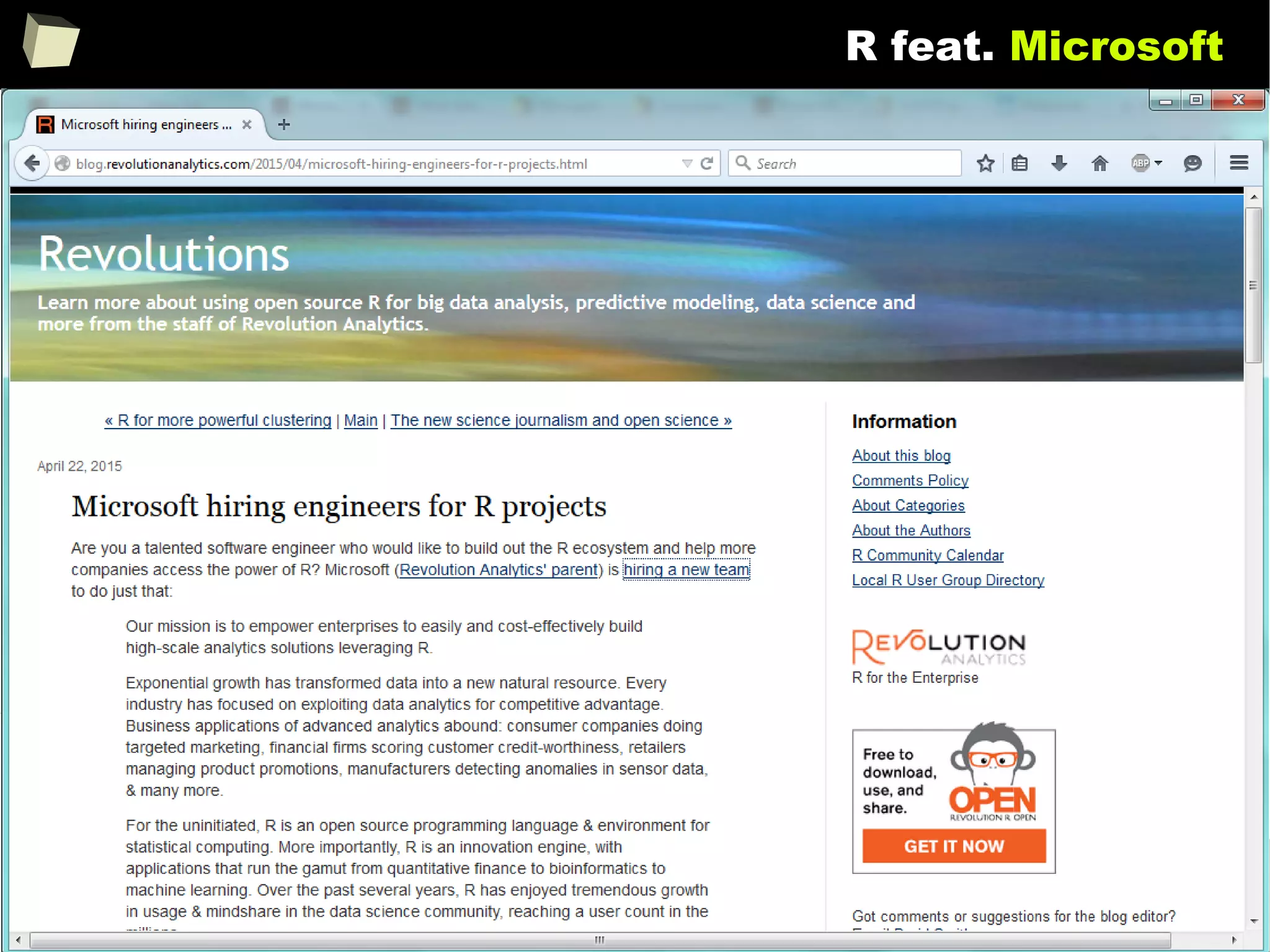Click the globe site identity icon
Image resolution: width=1270 pixels, height=952 pixels.
62,164
